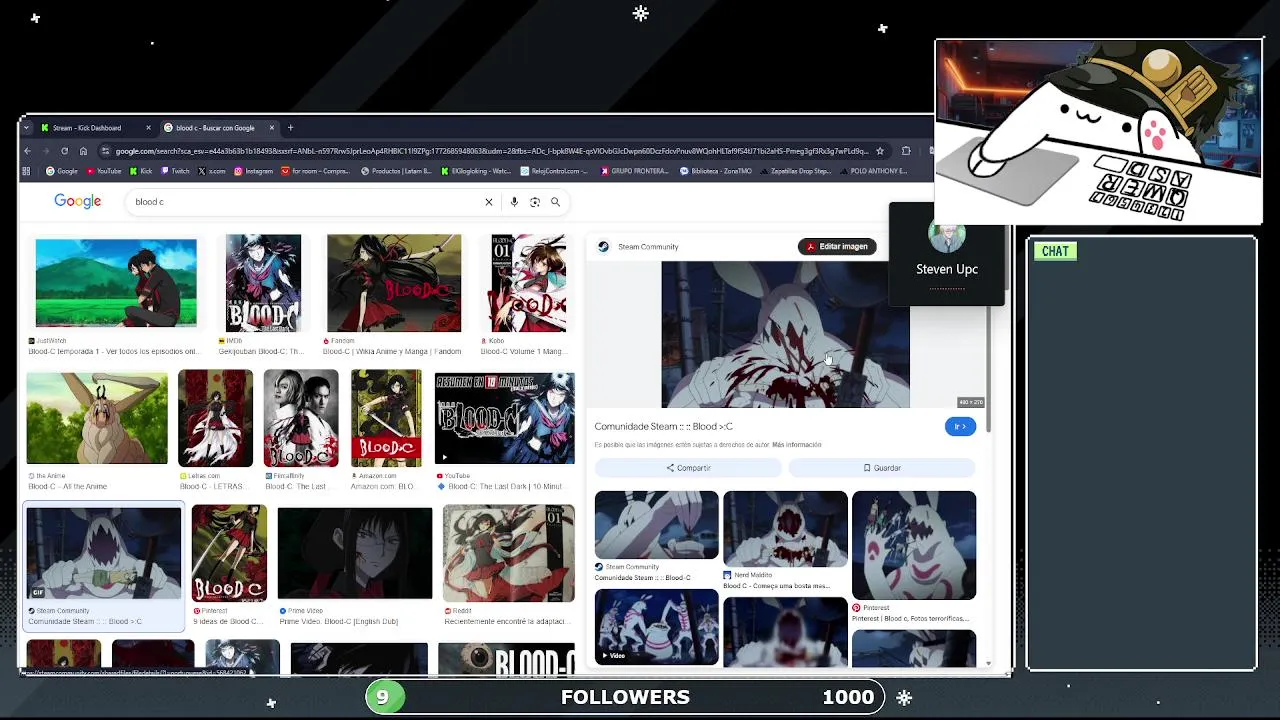
Task: Open the POLO ANTHONY bookmark
Action: tap(873, 171)
